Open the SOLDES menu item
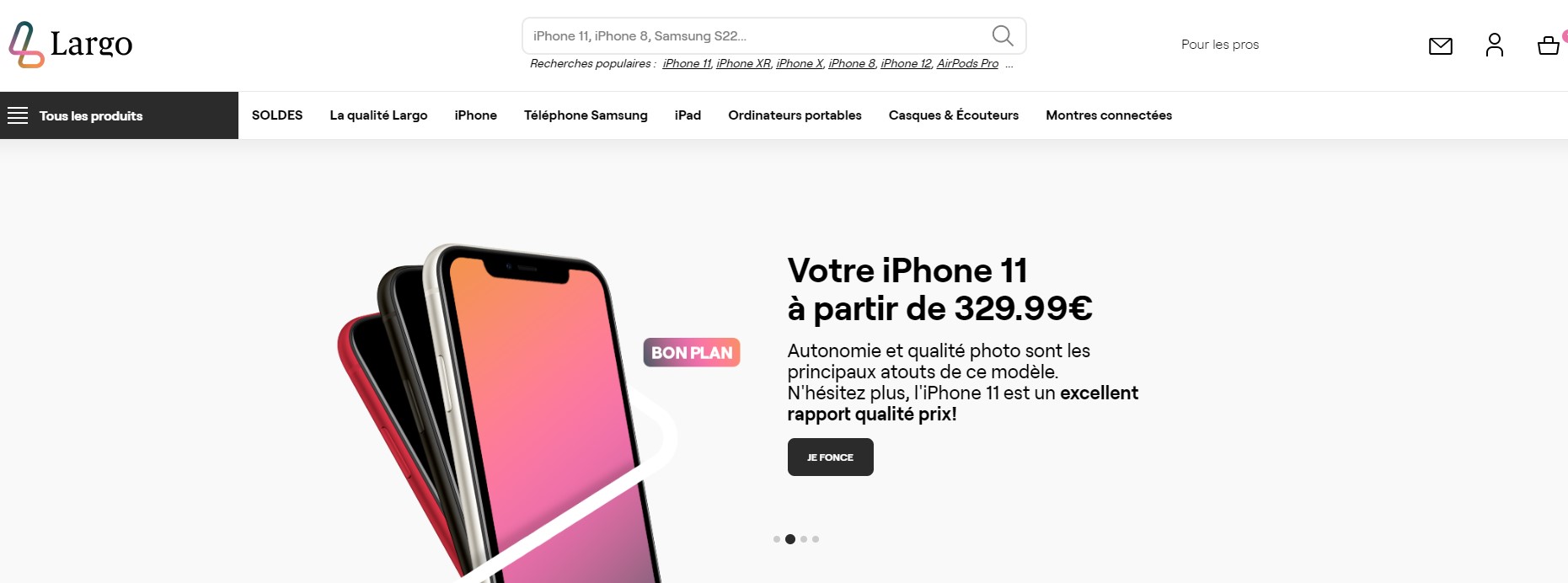This screenshot has width=1568, height=583. point(277,115)
